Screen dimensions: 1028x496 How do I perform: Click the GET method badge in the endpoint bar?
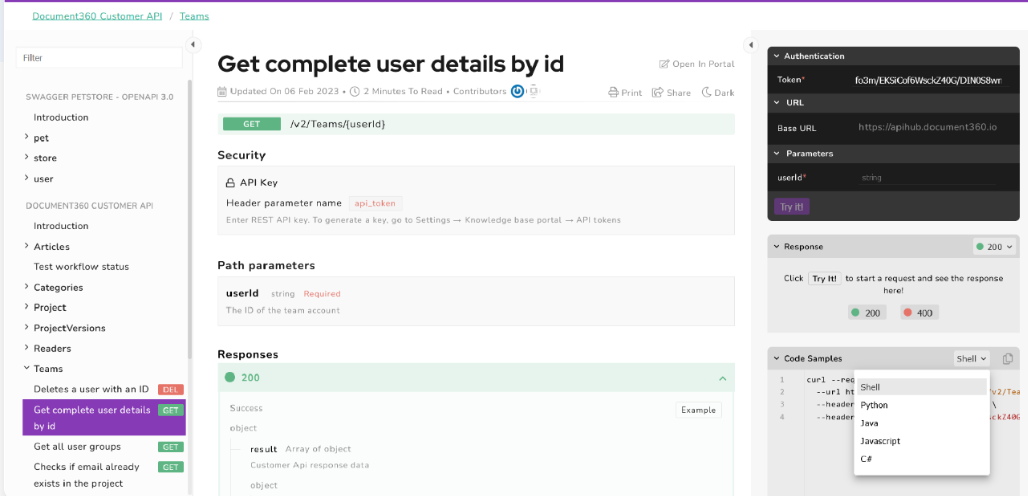click(x=252, y=124)
